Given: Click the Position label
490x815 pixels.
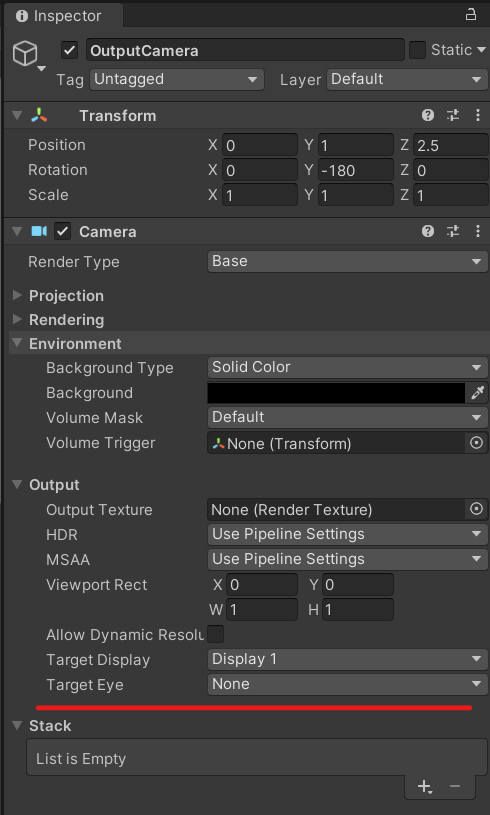Looking at the screenshot, I should tap(57, 145).
